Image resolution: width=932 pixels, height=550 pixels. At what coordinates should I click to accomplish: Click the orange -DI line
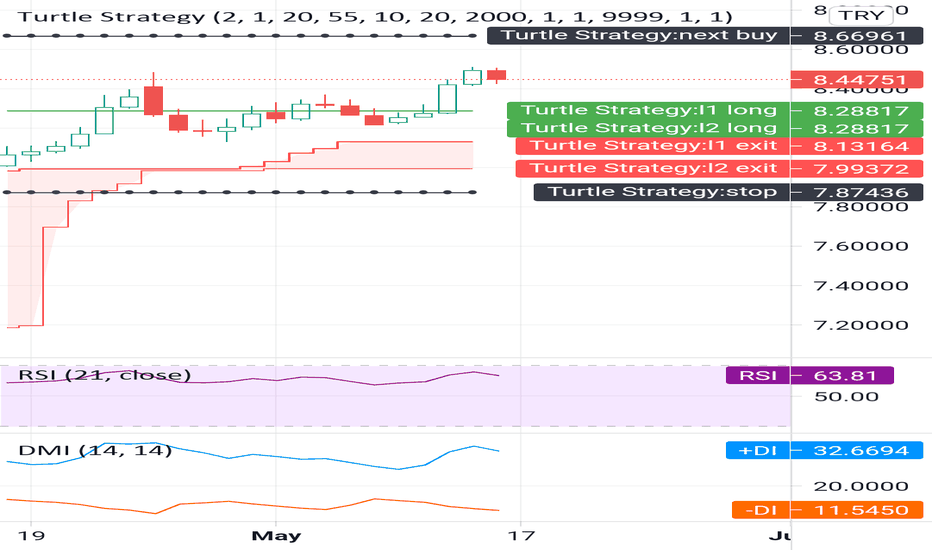[x=253, y=505]
